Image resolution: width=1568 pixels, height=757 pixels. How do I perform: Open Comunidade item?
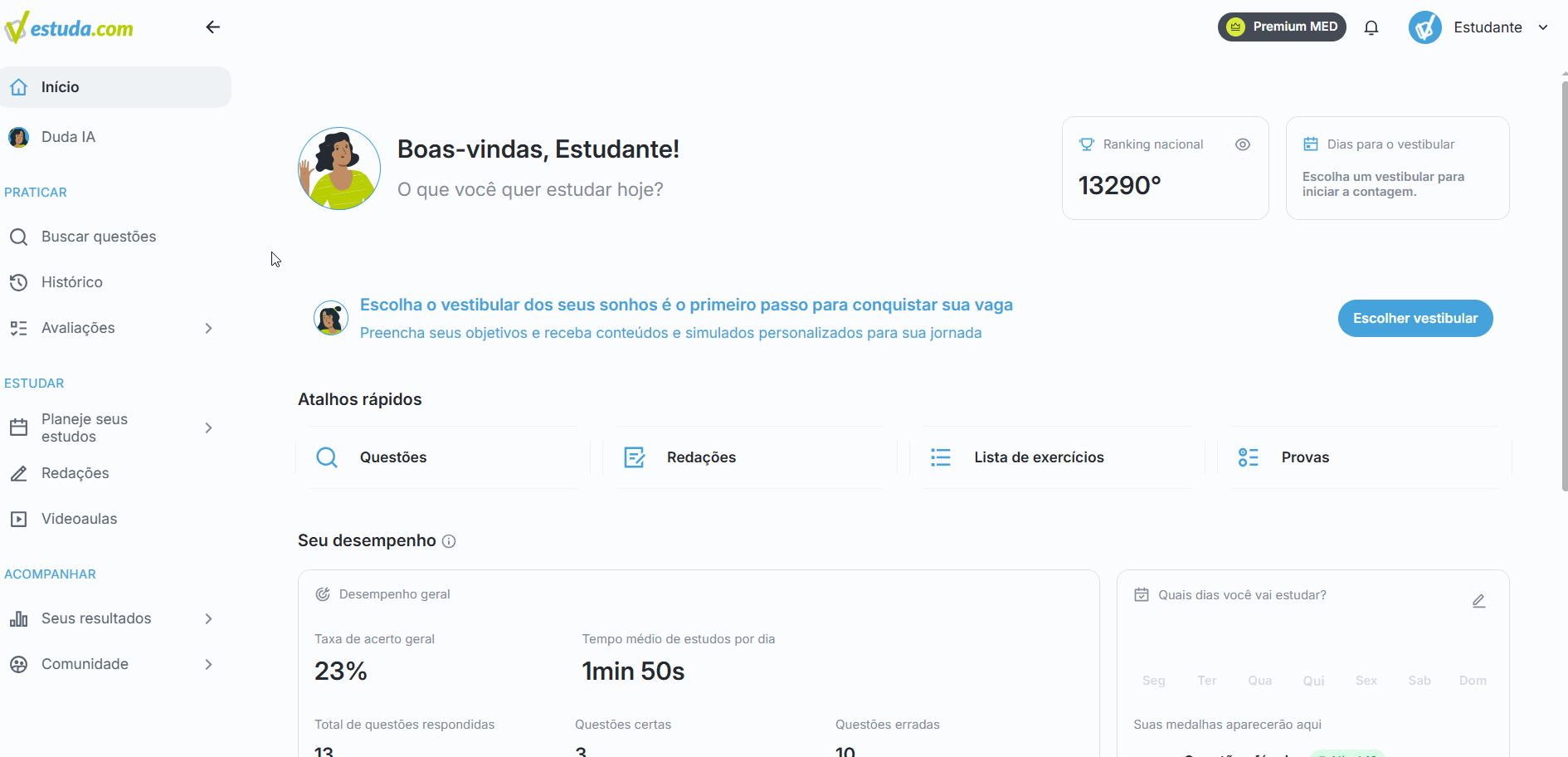click(x=85, y=664)
